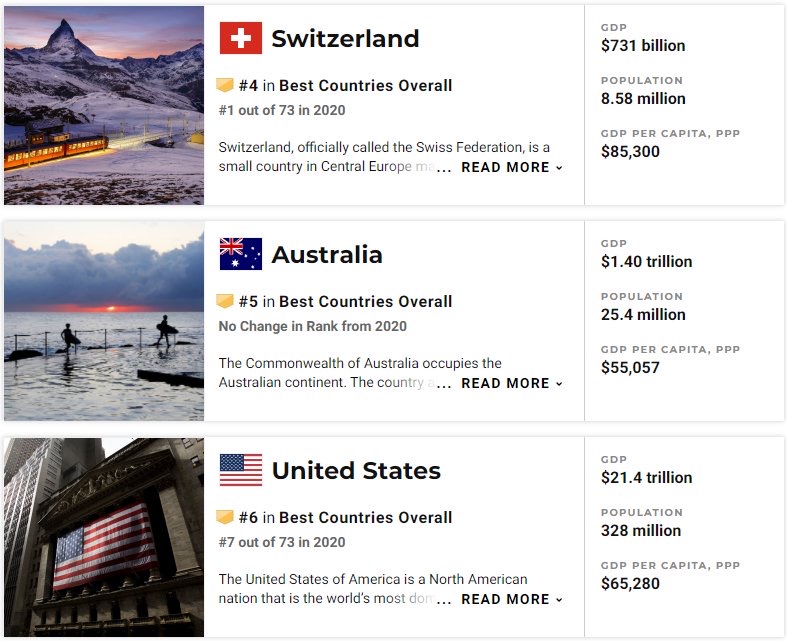Image resolution: width=787 pixels, height=641 pixels.
Task: Open the surfers sunset photo for Australia
Action: [x=104, y=321]
